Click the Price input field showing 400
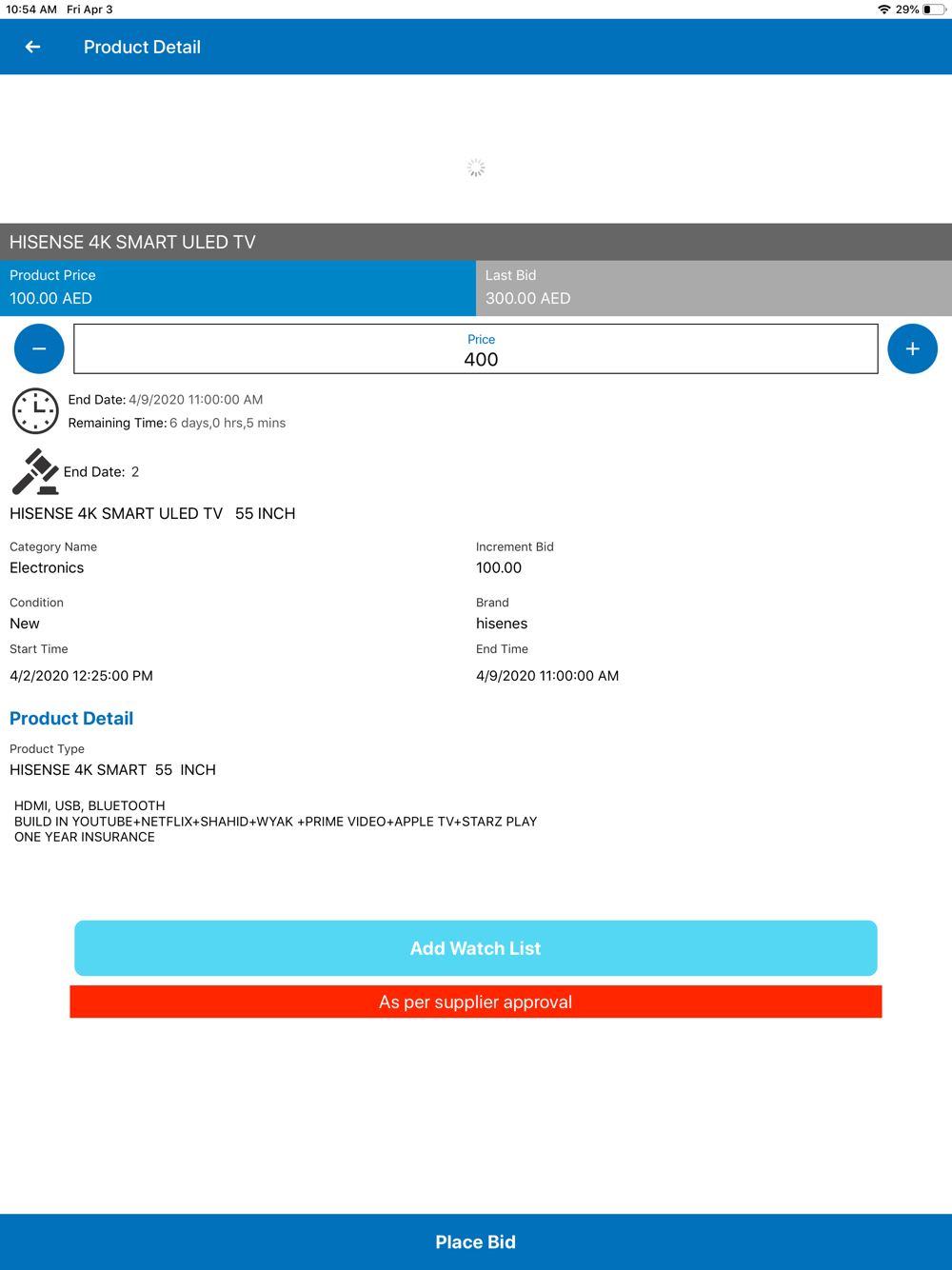The width and height of the screenshot is (952, 1270). (476, 348)
